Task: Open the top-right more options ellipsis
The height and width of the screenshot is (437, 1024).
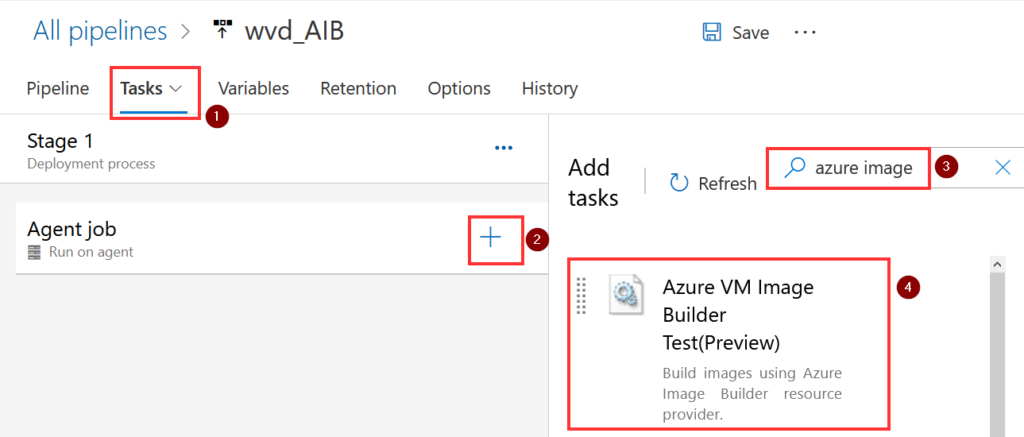Action: pos(805,32)
